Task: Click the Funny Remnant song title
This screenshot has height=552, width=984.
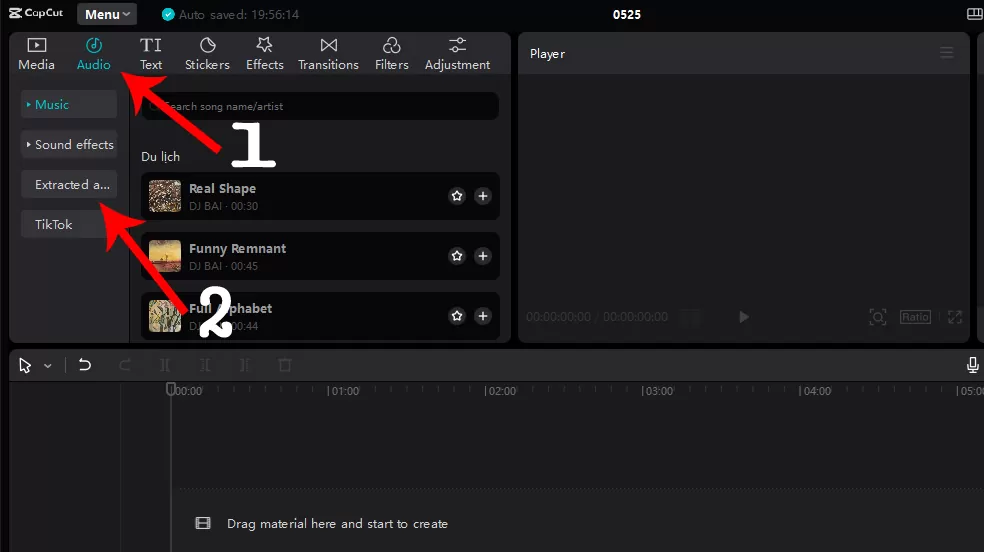Action: 237,248
